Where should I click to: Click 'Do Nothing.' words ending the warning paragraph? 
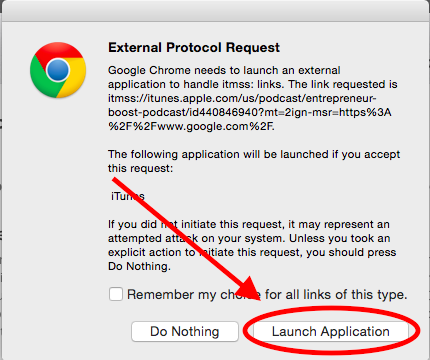point(139,266)
